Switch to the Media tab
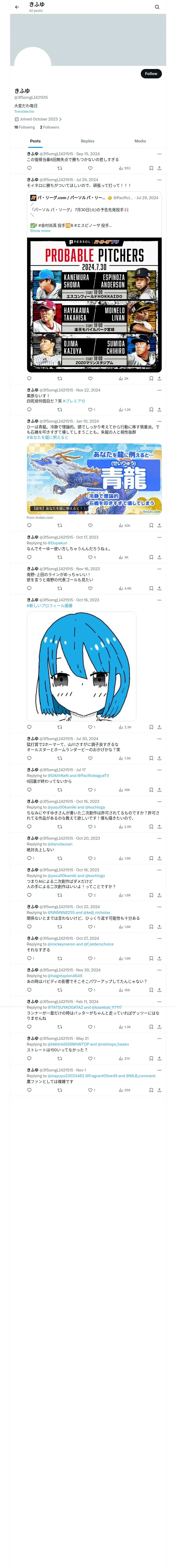This screenshot has height=1568, width=176. (140, 141)
